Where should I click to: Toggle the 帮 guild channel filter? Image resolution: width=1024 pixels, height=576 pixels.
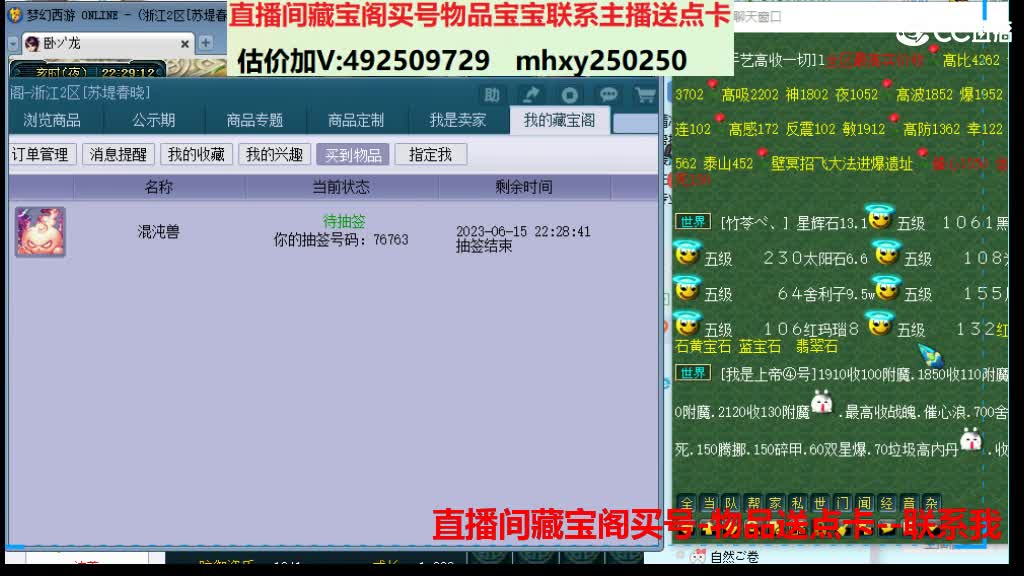click(x=754, y=503)
